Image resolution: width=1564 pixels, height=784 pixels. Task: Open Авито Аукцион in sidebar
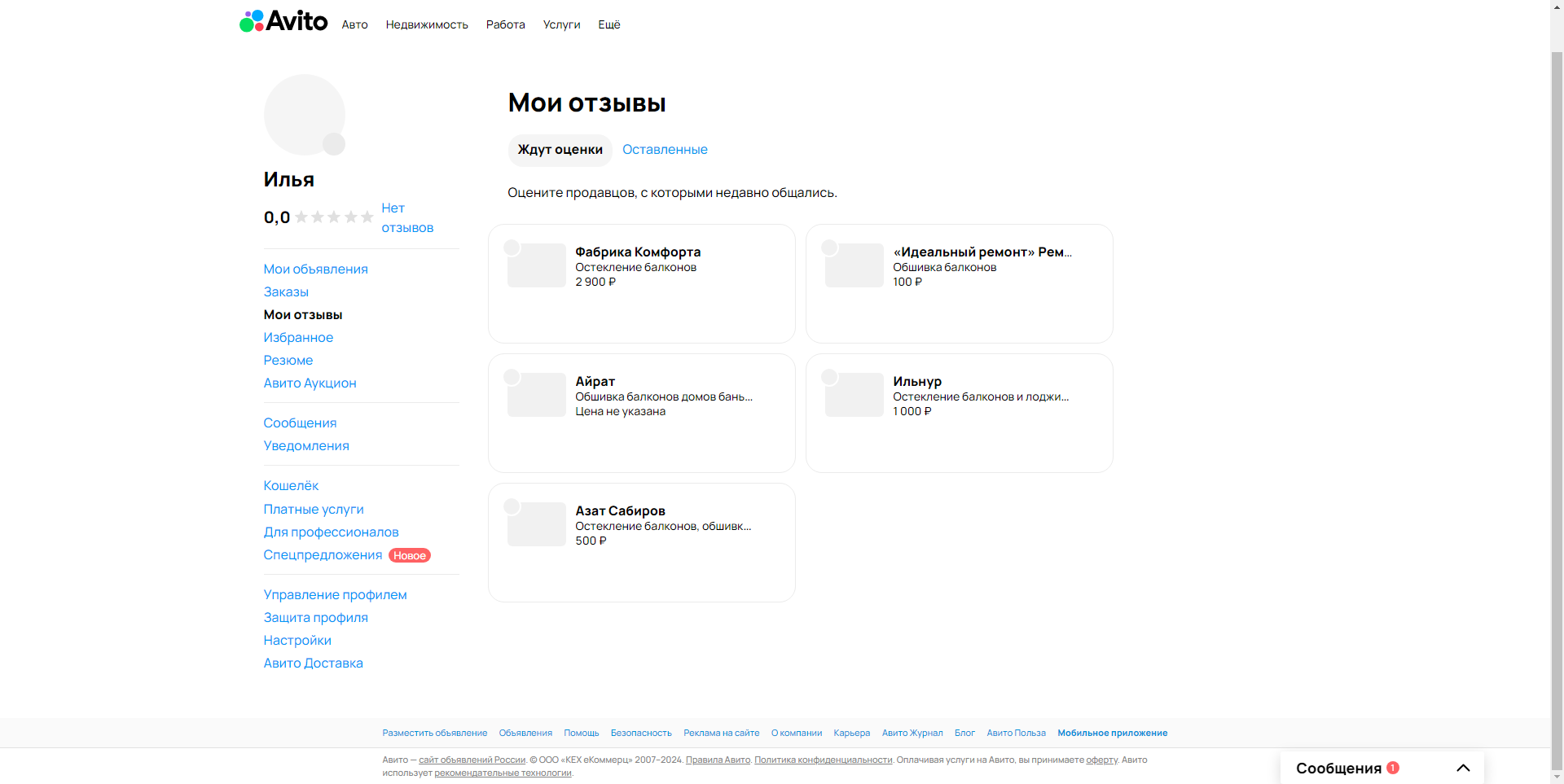[x=310, y=383]
